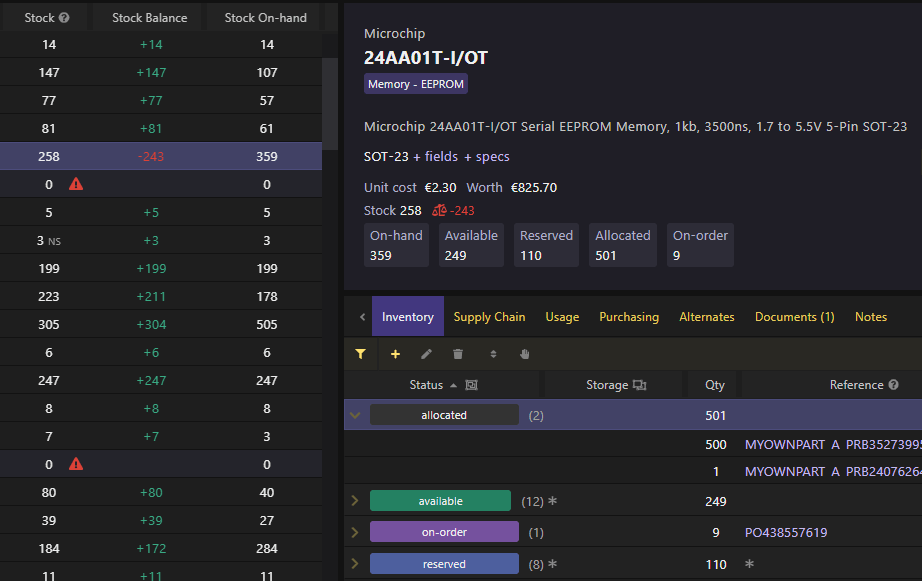Image resolution: width=922 pixels, height=581 pixels.
Task: Expand the on-order group
Action: pyautogui.click(x=355, y=532)
